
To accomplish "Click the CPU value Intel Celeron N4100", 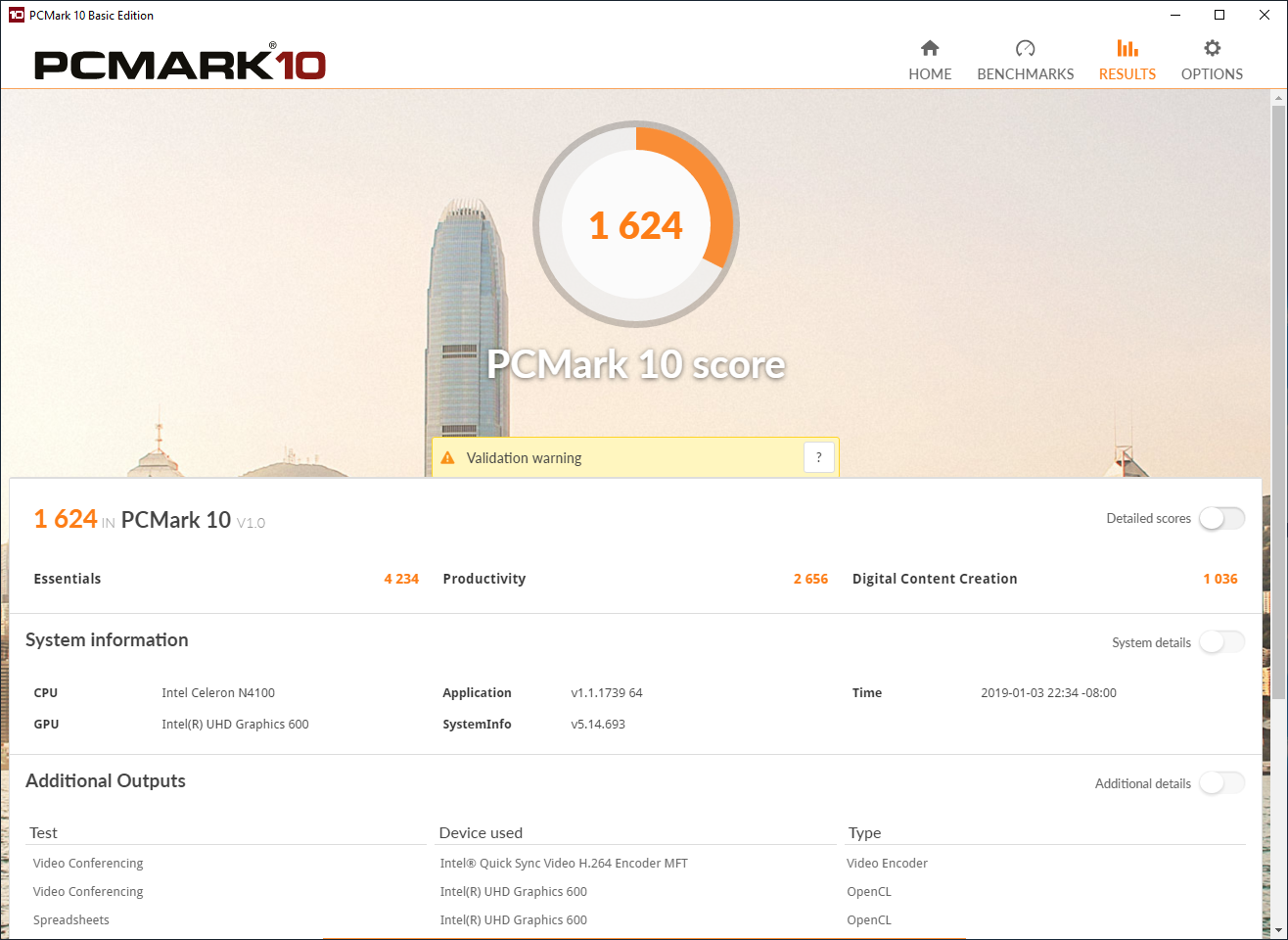I will 218,692.
